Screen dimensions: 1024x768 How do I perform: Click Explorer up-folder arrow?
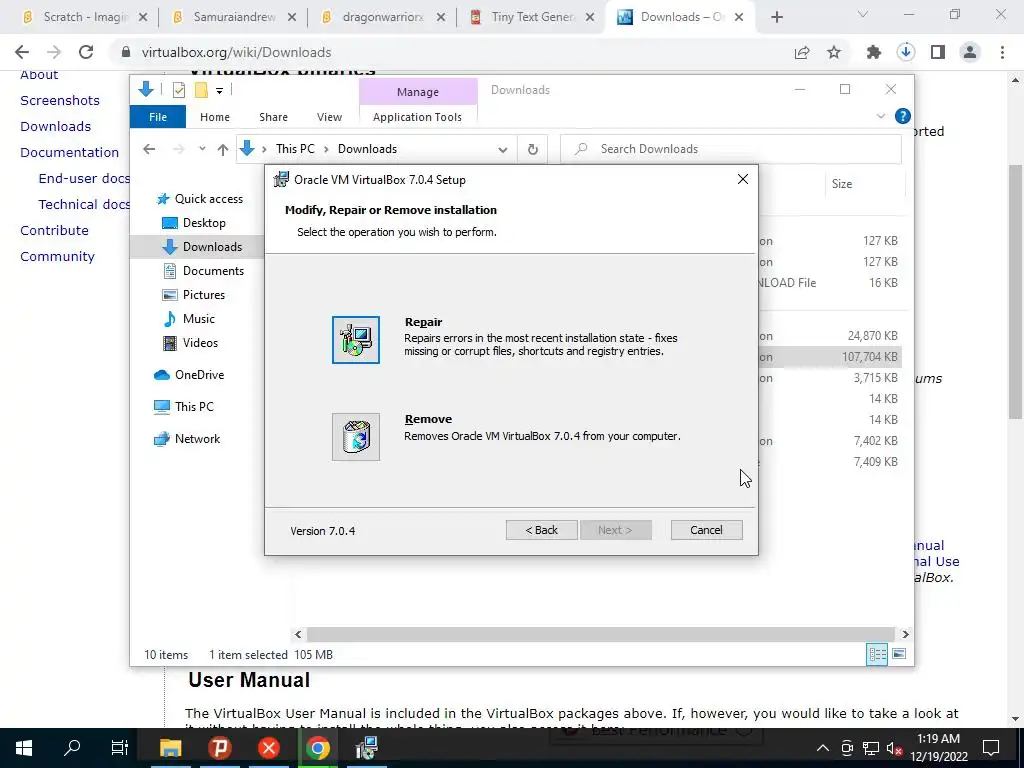(x=223, y=149)
